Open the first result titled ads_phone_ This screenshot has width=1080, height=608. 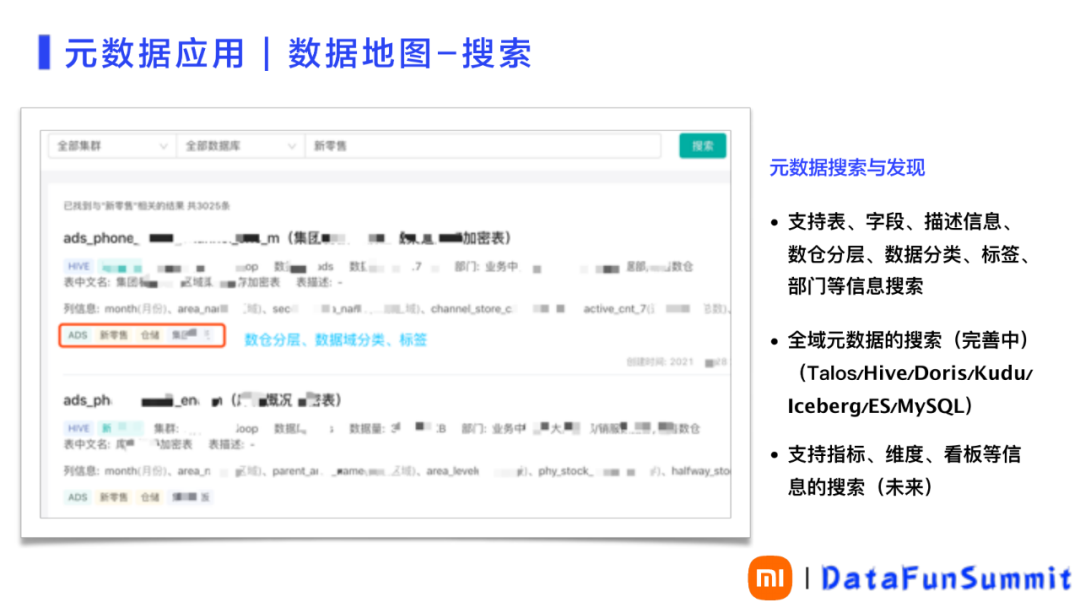(x=287, y=238)
